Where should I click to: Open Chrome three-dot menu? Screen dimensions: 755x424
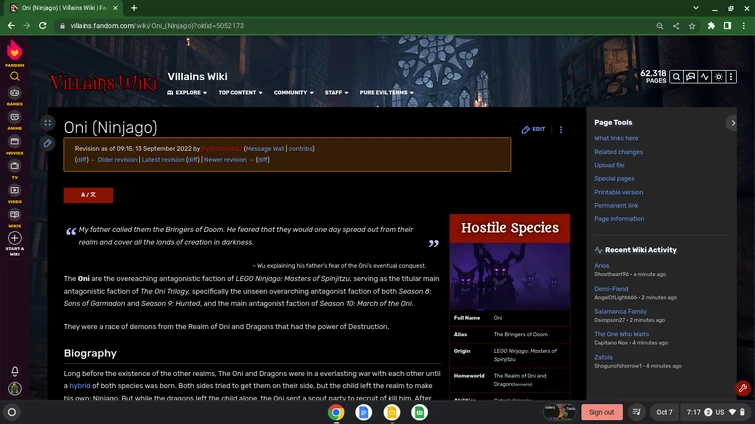pos(743,26)
